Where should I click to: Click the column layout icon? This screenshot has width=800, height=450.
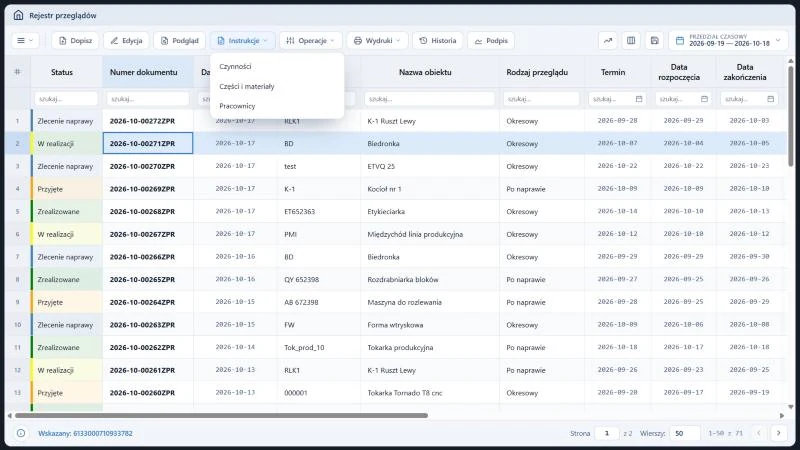631,40
